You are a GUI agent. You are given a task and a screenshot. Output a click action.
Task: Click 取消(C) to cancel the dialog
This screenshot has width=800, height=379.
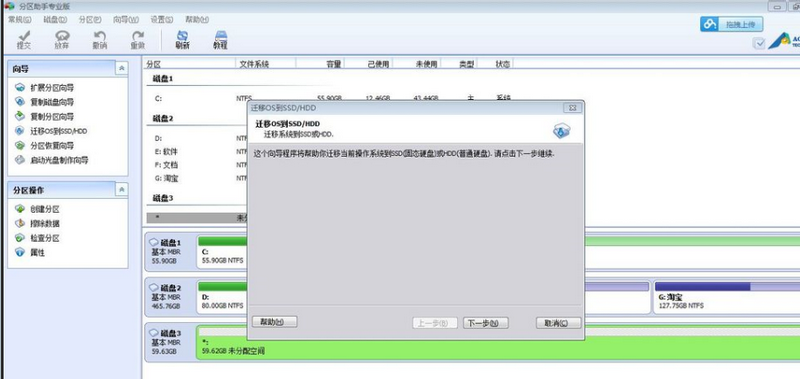click(x=559, y=323)
